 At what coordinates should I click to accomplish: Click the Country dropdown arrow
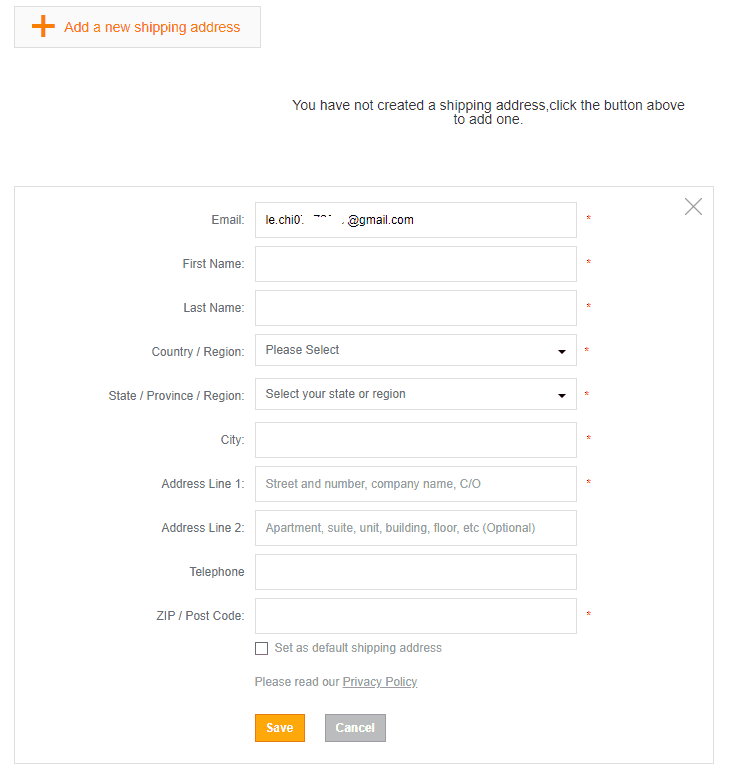tap(562, 351)
